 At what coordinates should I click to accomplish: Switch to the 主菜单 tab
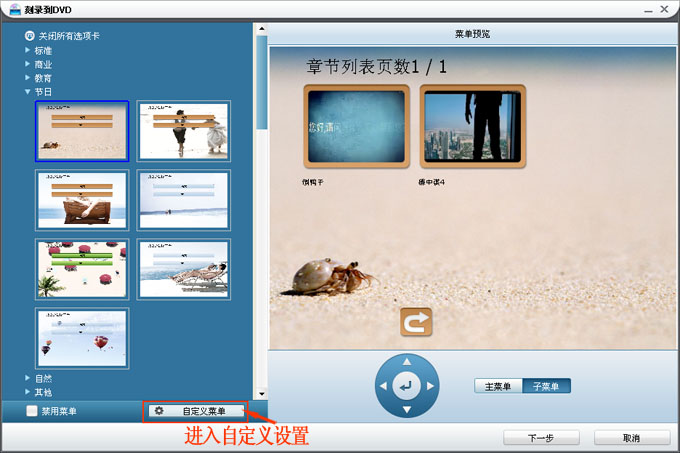(498, 386)
